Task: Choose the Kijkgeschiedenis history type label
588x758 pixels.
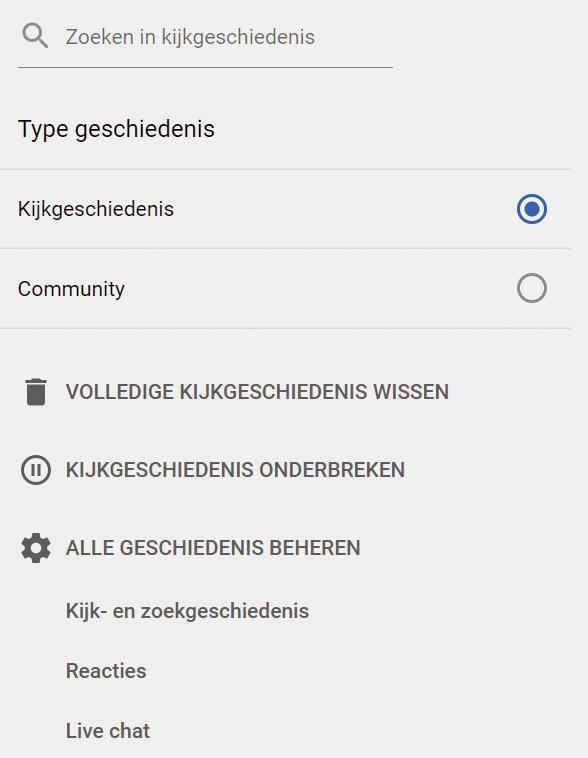Action: 96,209
